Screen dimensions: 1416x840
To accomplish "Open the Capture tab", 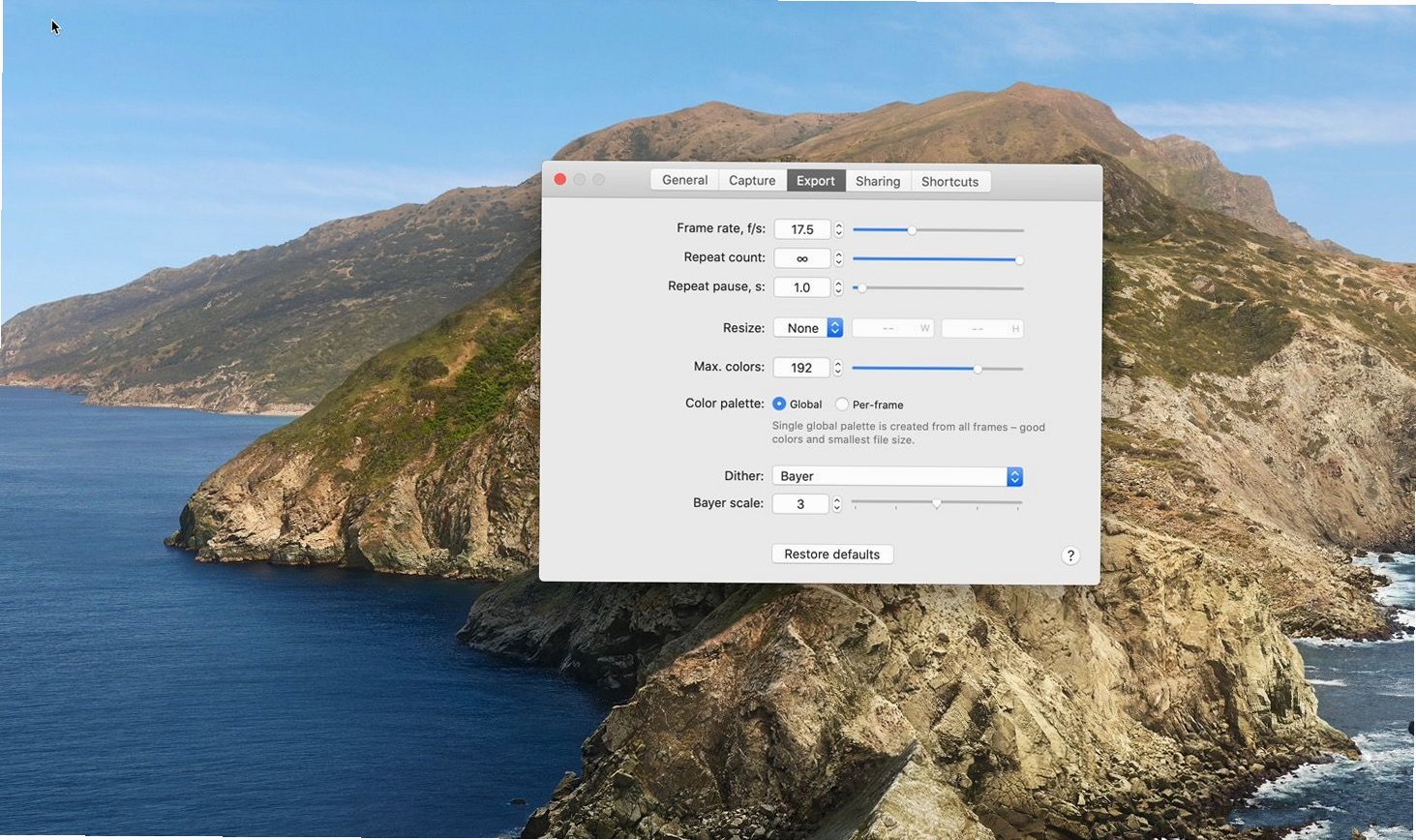I will 752,180.
